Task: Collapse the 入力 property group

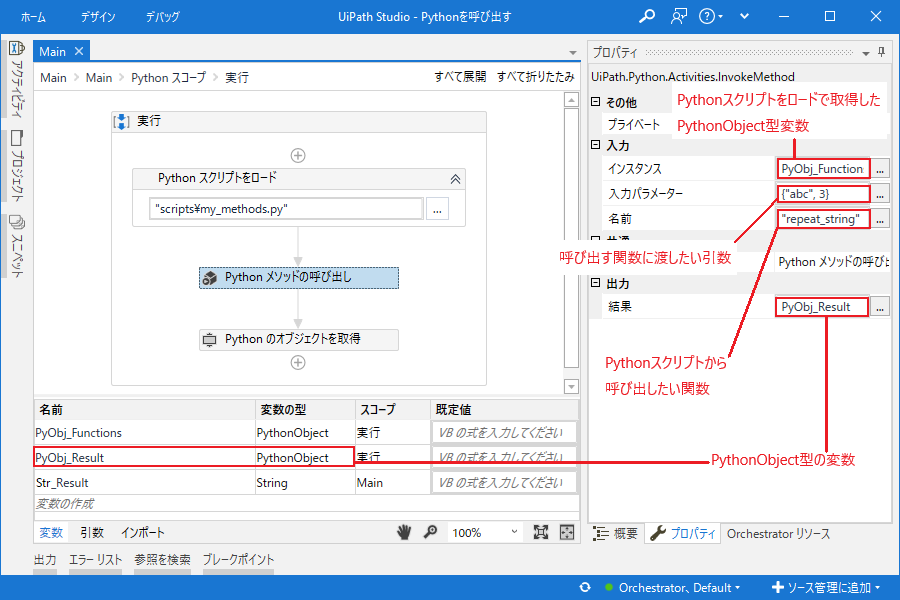Action: pos(596,145)
